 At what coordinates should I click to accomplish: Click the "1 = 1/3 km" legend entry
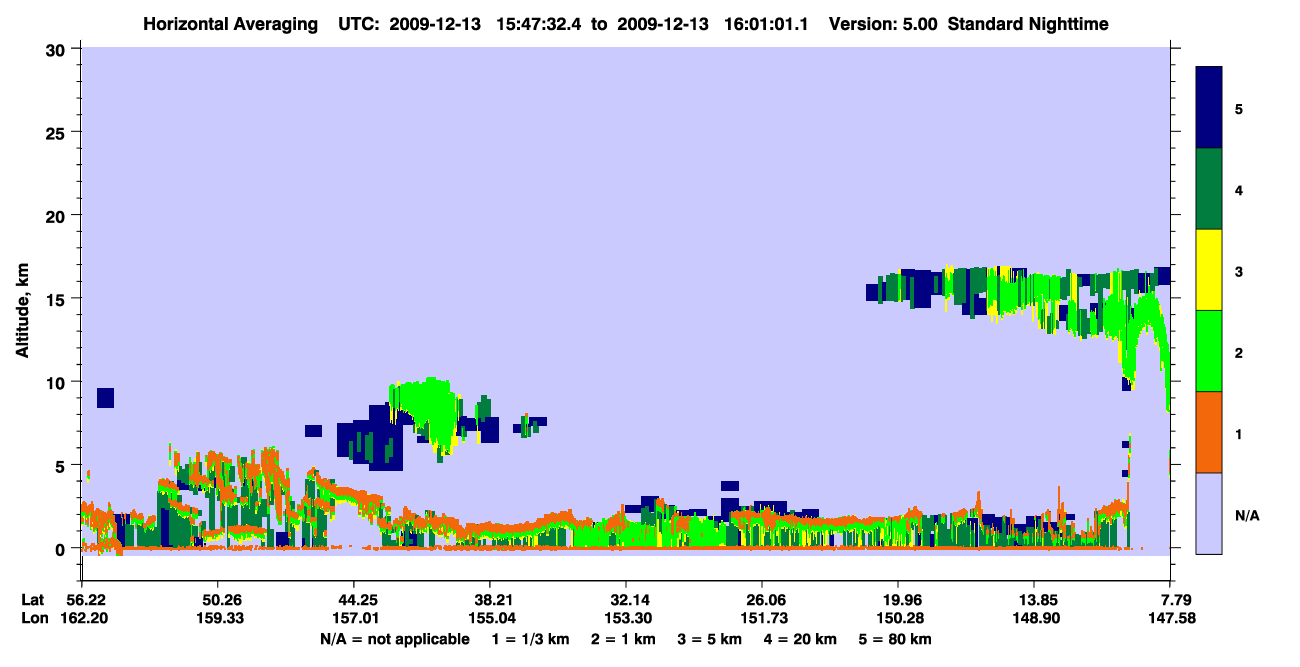tap(531, 638)
